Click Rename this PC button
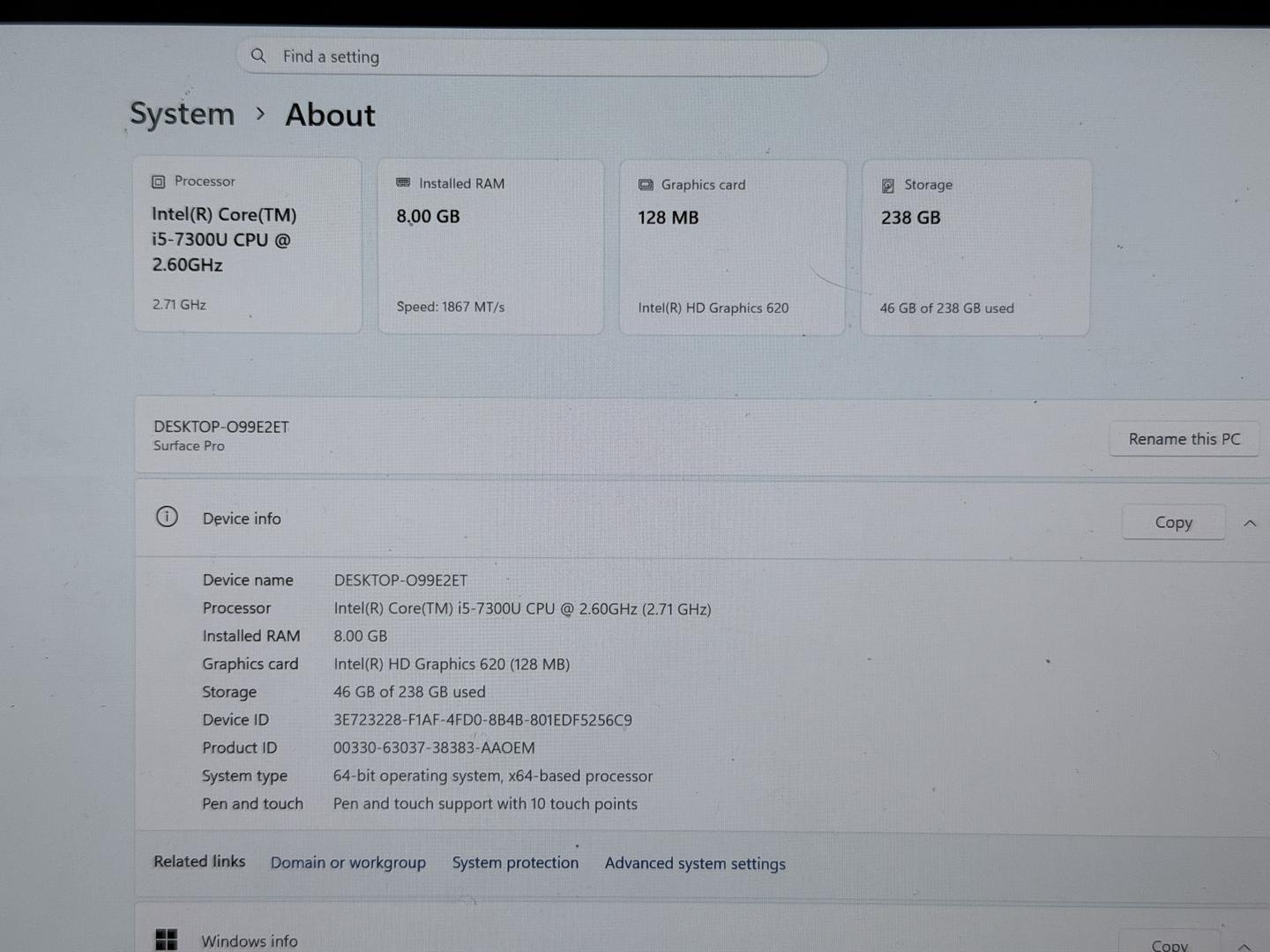This screenshot has width=1270, height=952. tap(1184, 439)
